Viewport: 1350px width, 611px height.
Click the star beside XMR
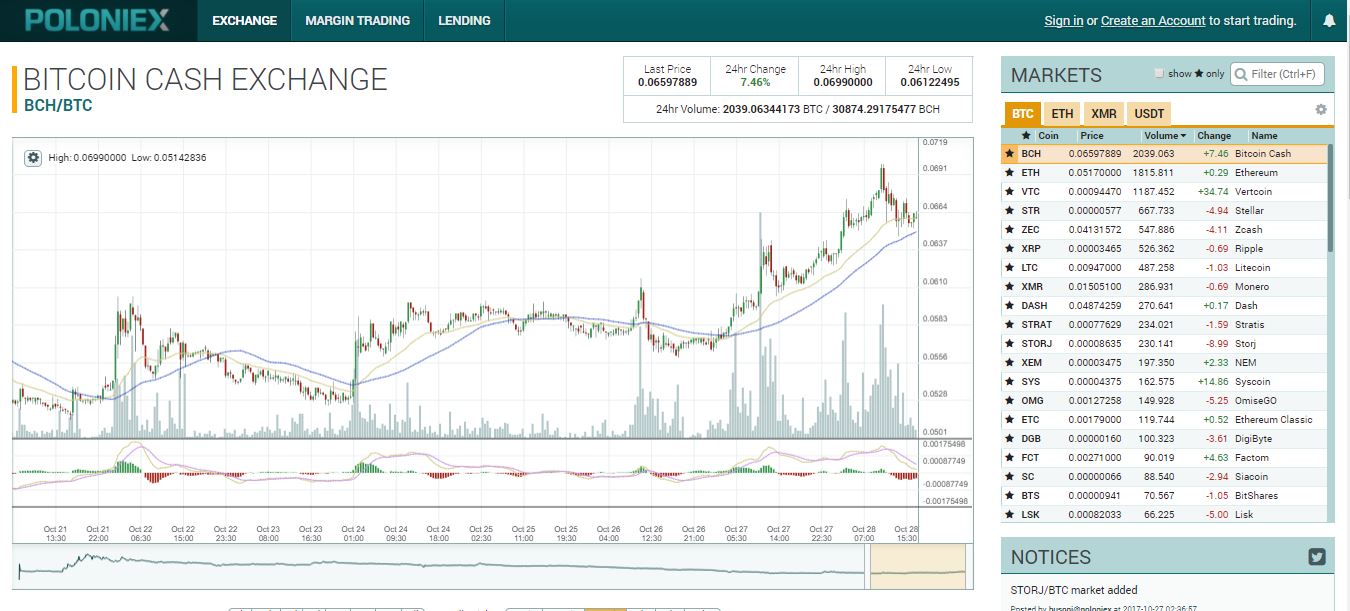click(x=1010, y=287)
